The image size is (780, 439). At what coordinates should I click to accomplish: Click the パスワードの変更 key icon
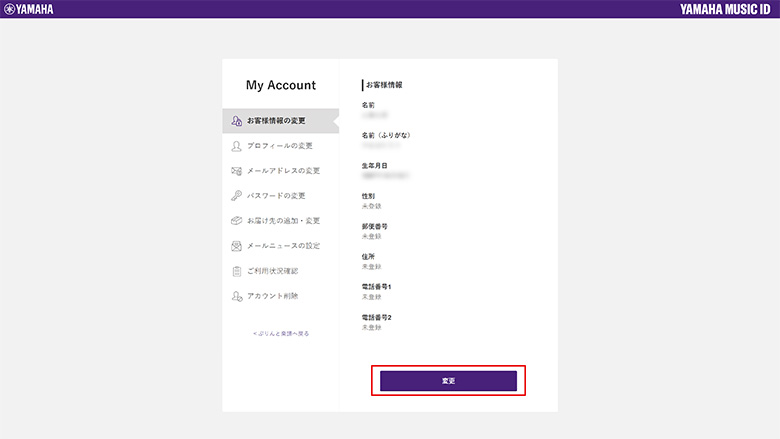(x=236, y=196)
